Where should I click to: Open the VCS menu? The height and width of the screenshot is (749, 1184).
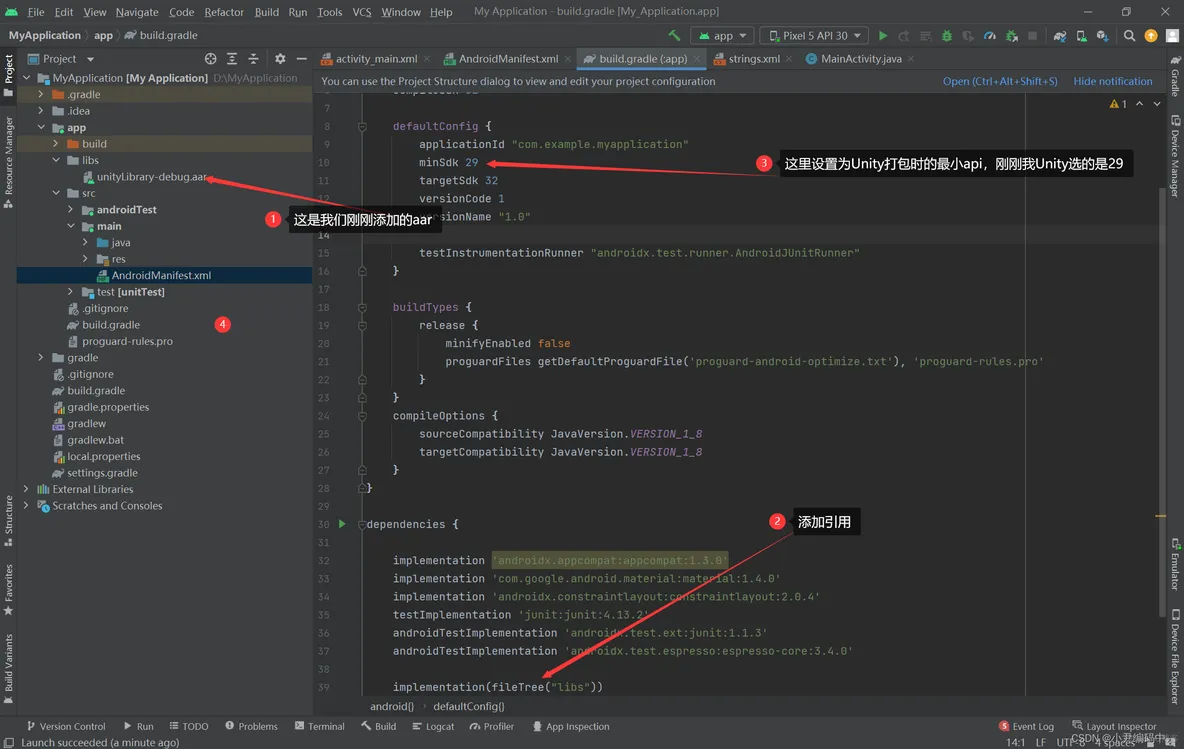click(362, 11)
